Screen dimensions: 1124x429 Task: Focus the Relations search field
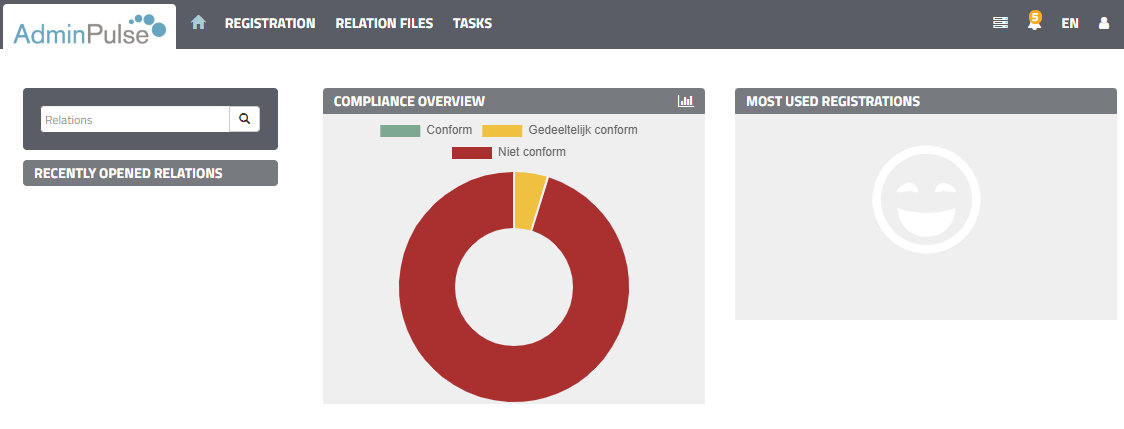tap(135, 119)
